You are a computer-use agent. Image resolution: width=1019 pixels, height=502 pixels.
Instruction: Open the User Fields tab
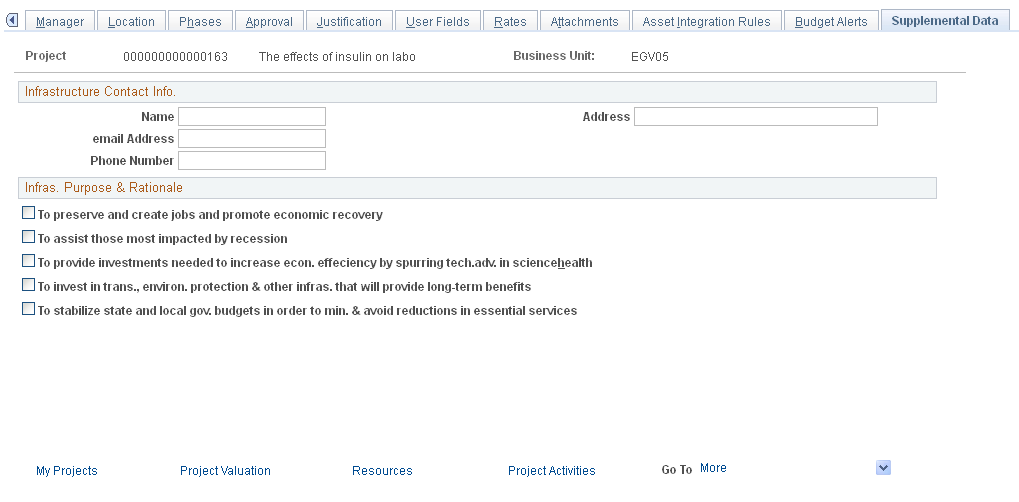(x=437, y=21)
